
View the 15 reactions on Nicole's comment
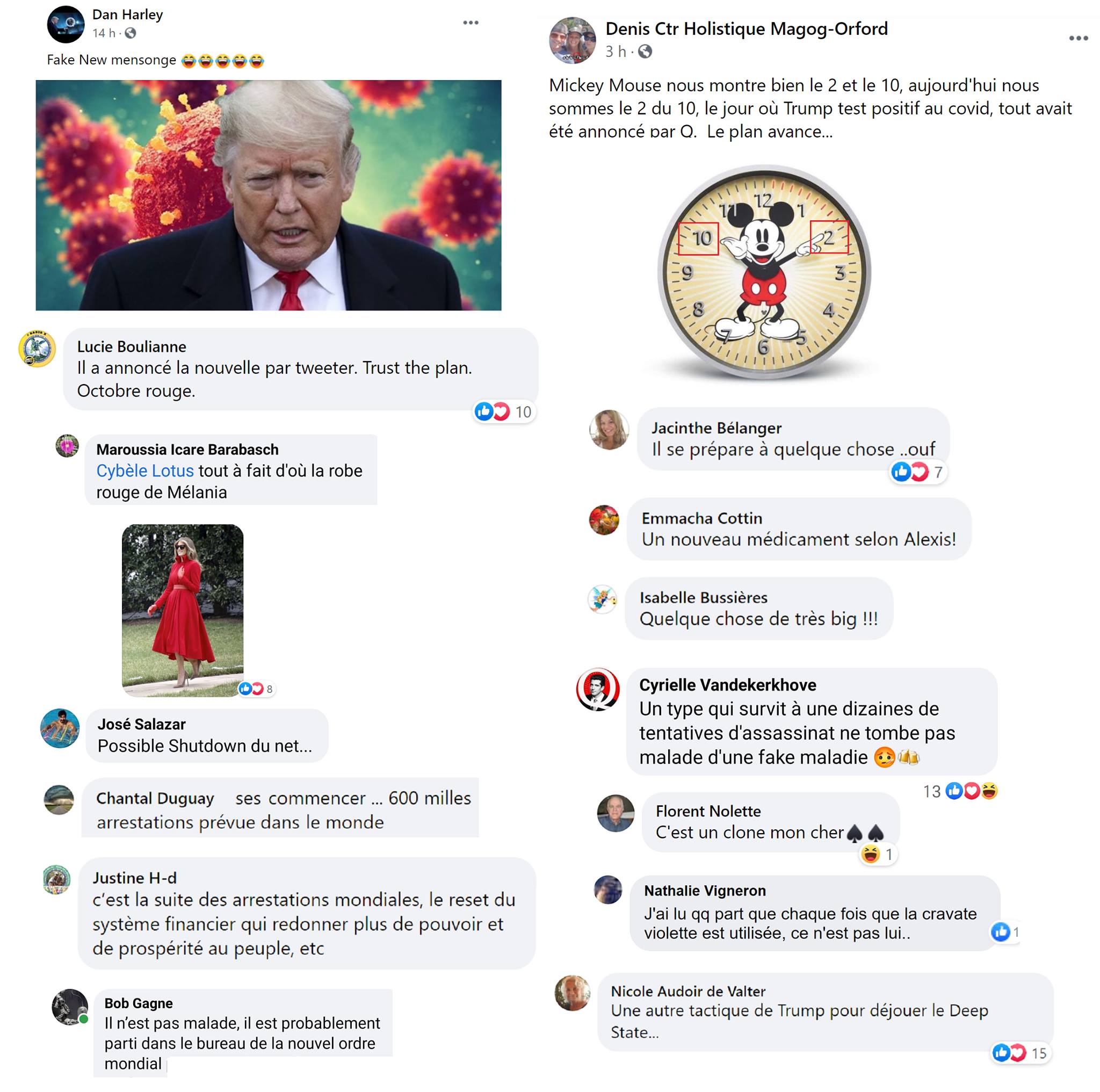(1021, 1053)
